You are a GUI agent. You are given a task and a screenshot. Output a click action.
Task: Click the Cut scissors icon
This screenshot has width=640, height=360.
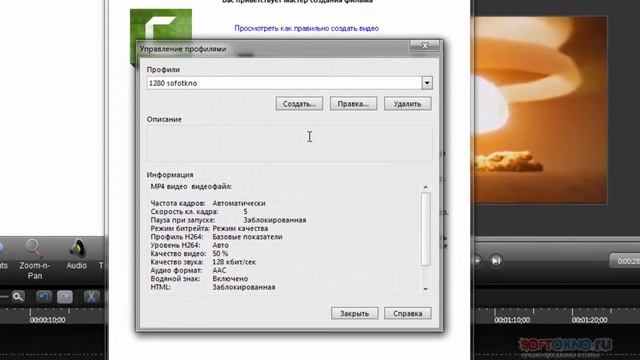[x=91, y=297]
